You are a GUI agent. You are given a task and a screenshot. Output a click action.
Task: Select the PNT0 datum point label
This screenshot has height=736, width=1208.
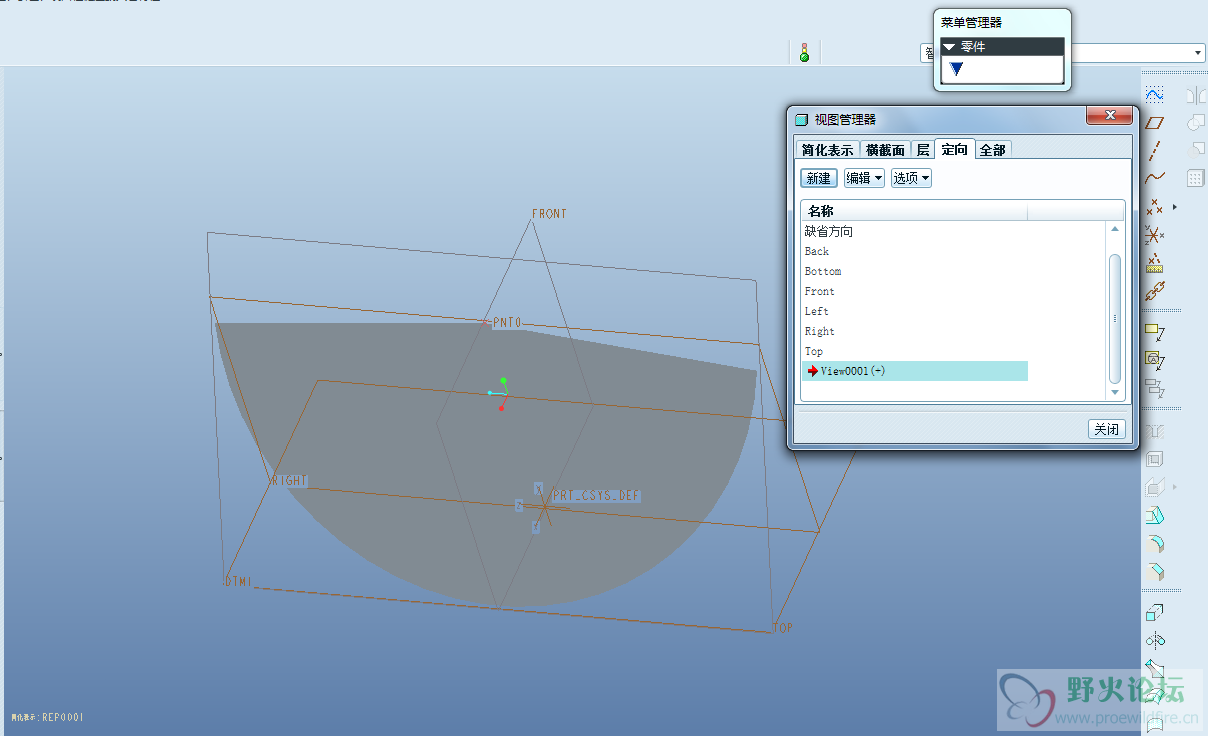[507, 323]
